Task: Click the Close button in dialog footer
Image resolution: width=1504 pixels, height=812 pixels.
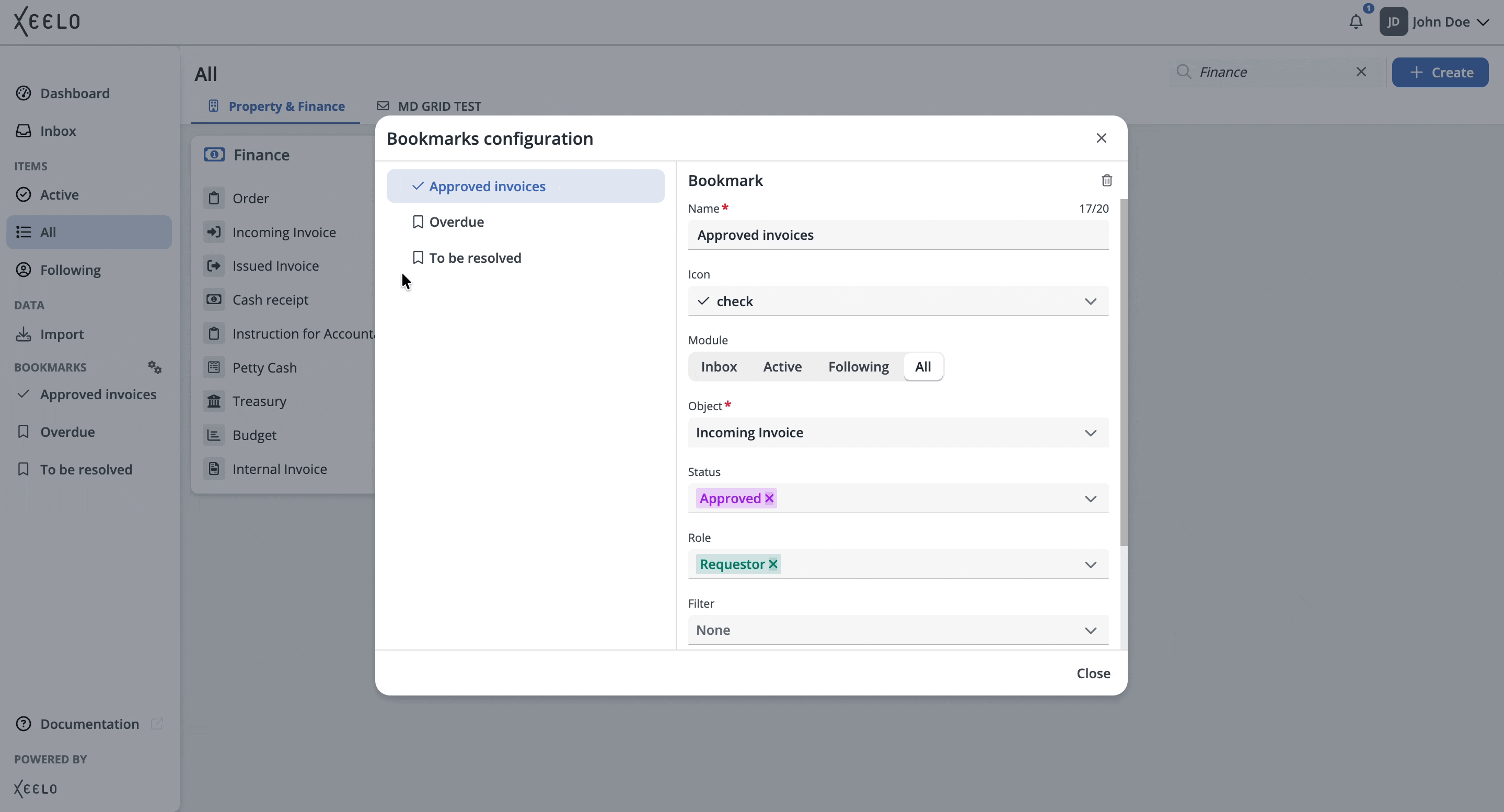Action: tap(1093, 673)
